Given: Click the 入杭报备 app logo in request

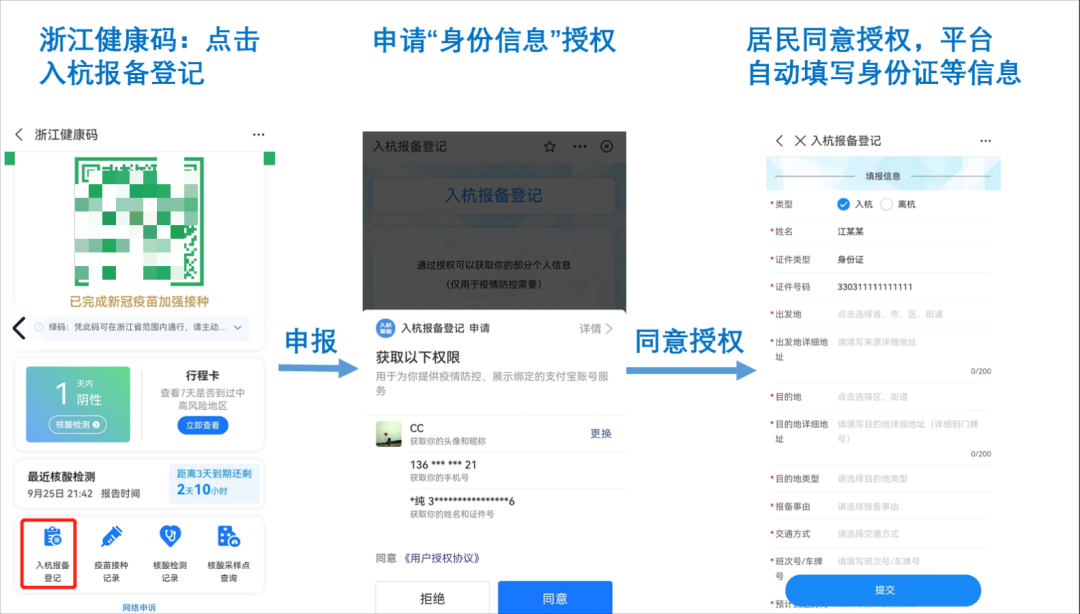Looking at the screenshot, I should [x=385, y=329].
